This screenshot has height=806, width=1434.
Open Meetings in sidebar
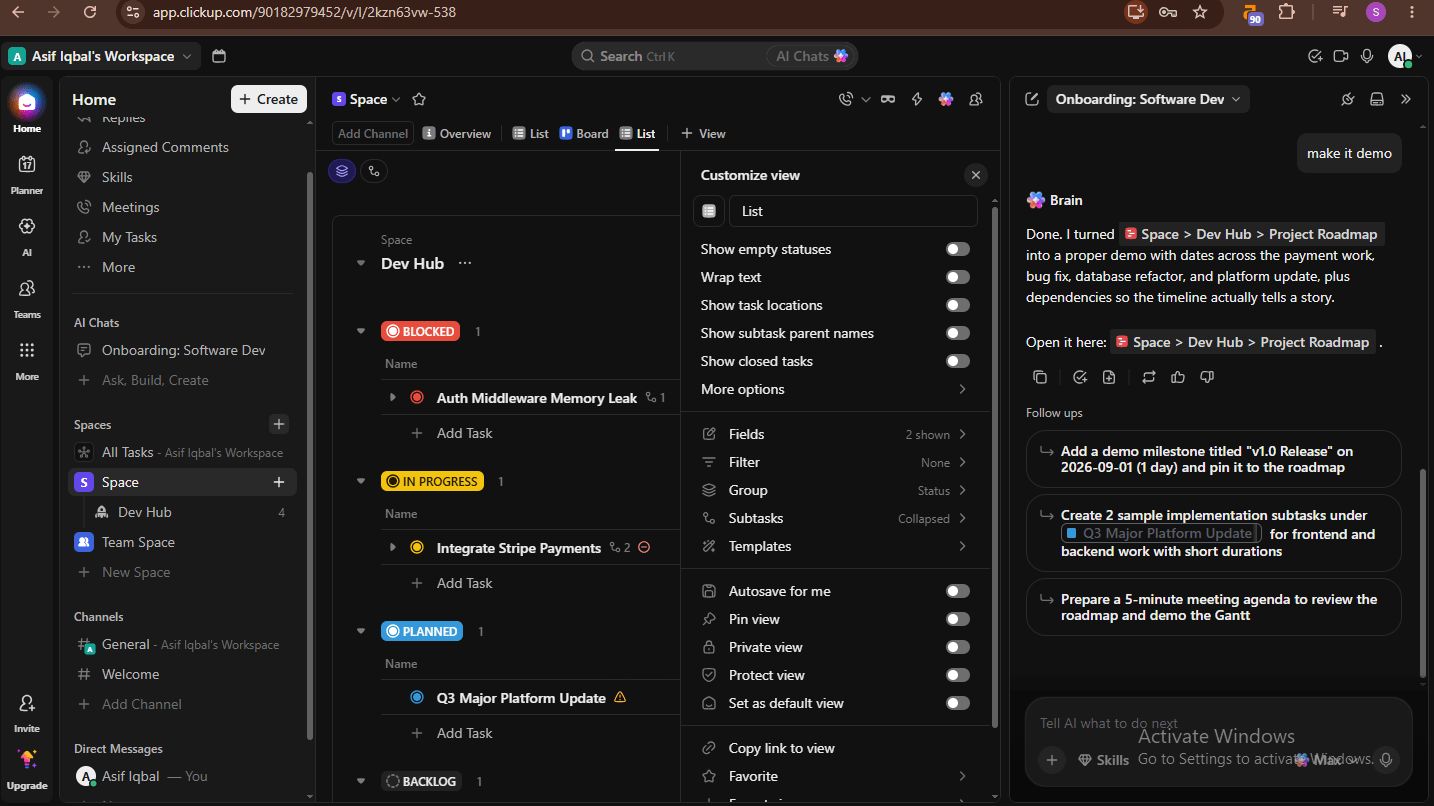pyautogui.click(x=130, y=207)
